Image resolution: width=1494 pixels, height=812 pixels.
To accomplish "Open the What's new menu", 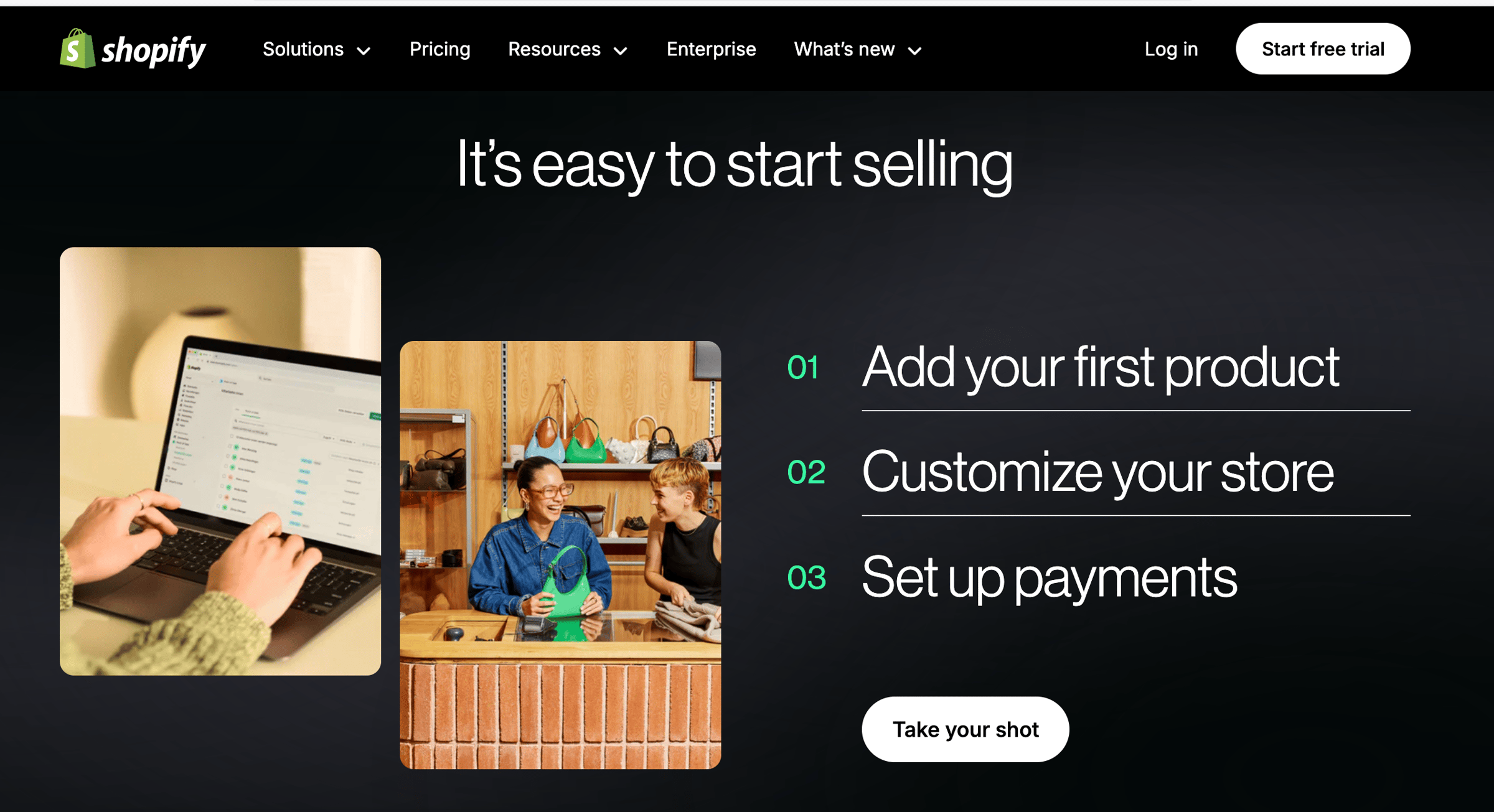I will 858,49.
